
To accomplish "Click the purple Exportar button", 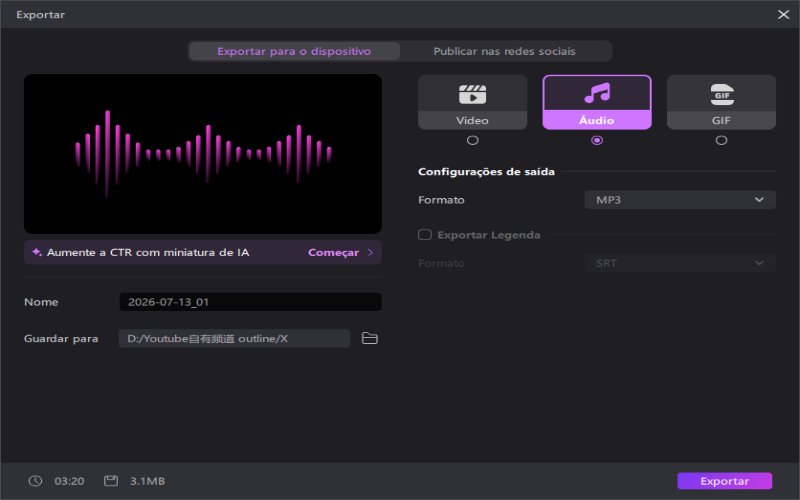I will pyautogui.click(x=724, y=481).
